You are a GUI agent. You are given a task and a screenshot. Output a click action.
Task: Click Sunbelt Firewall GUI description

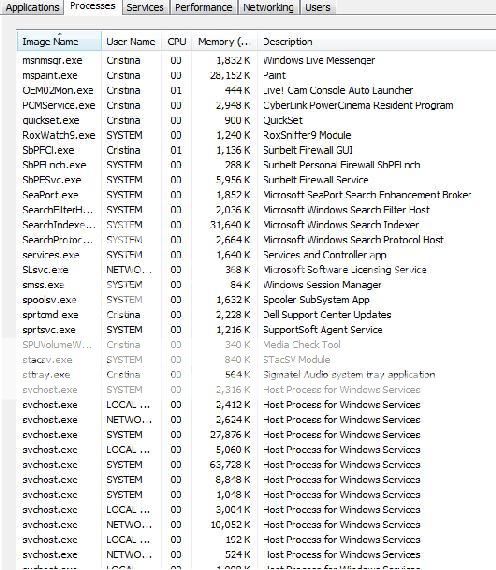308,150
